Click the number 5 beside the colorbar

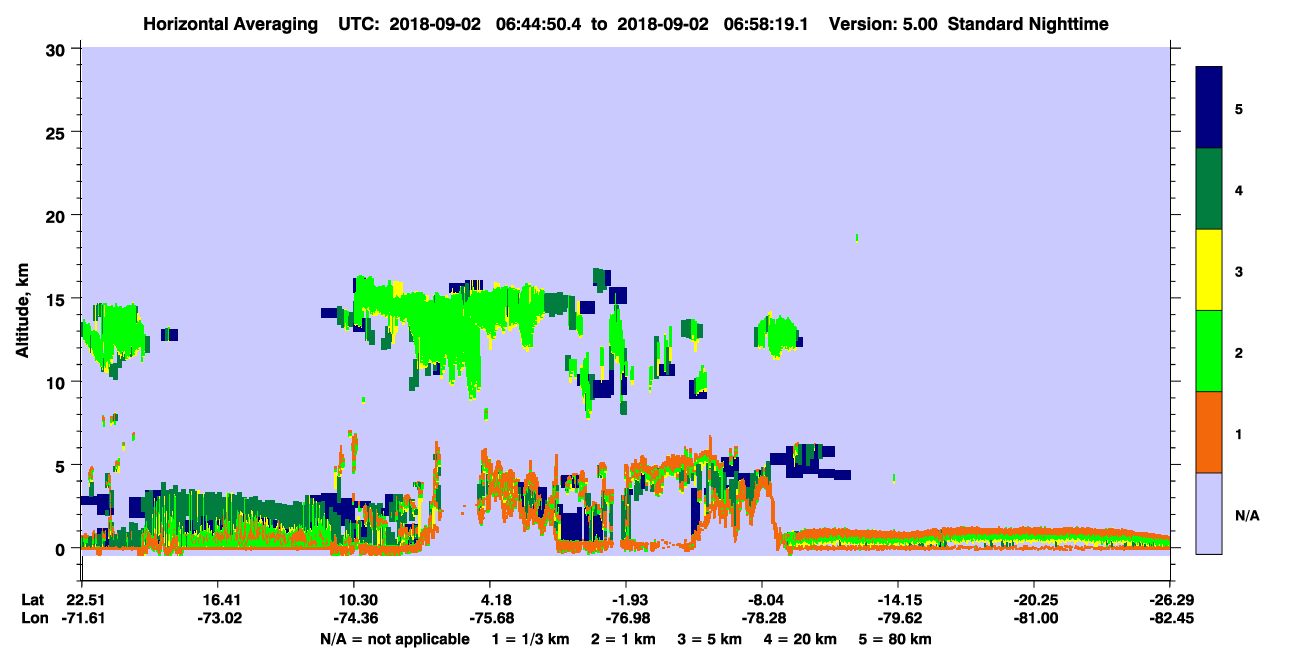coord(1239,108)
